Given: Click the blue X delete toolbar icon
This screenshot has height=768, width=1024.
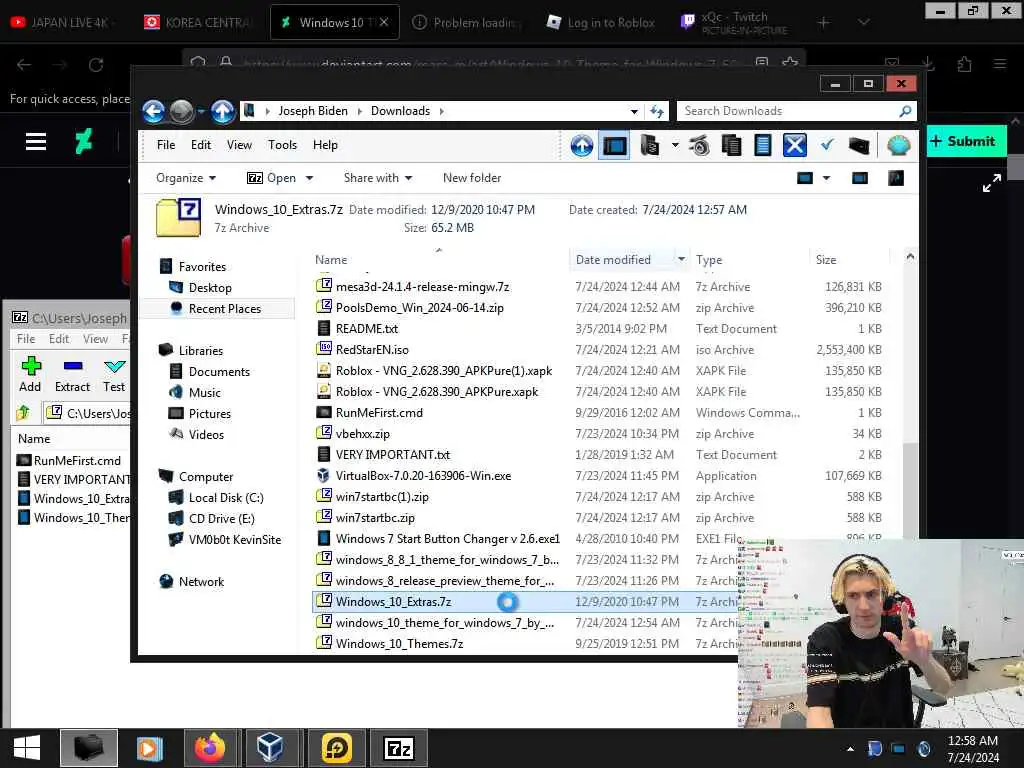Looking at the screenshot, I should pyautogui.click(x=794, y=145).
